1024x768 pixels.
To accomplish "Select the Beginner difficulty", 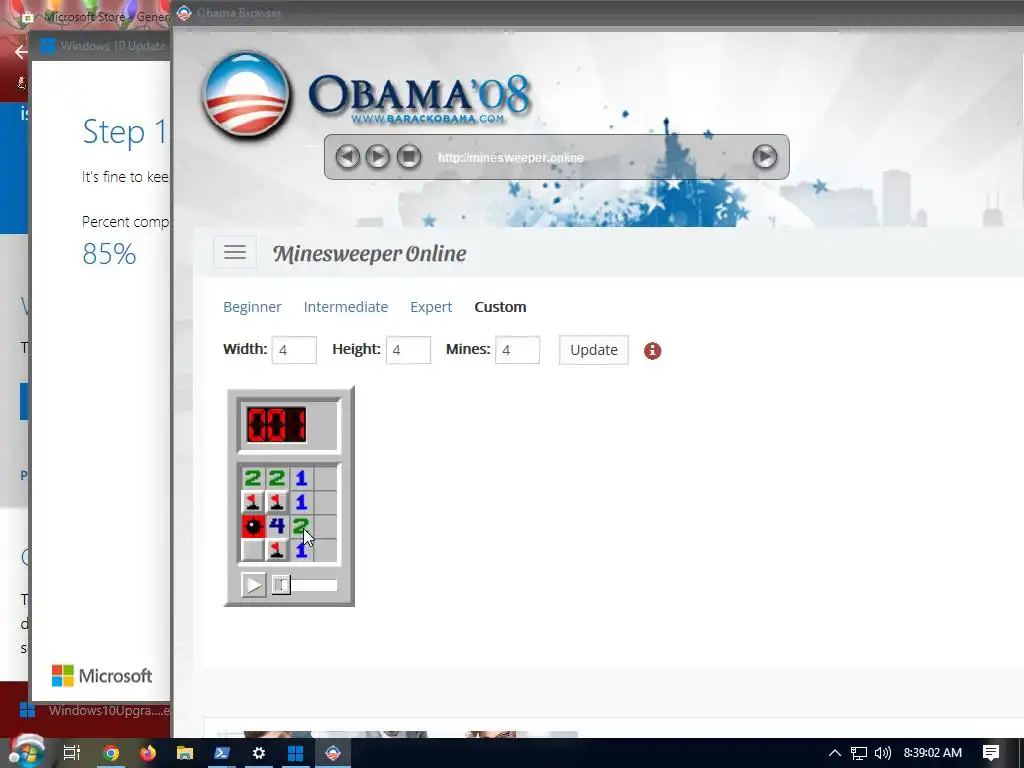I will point(252,307).
